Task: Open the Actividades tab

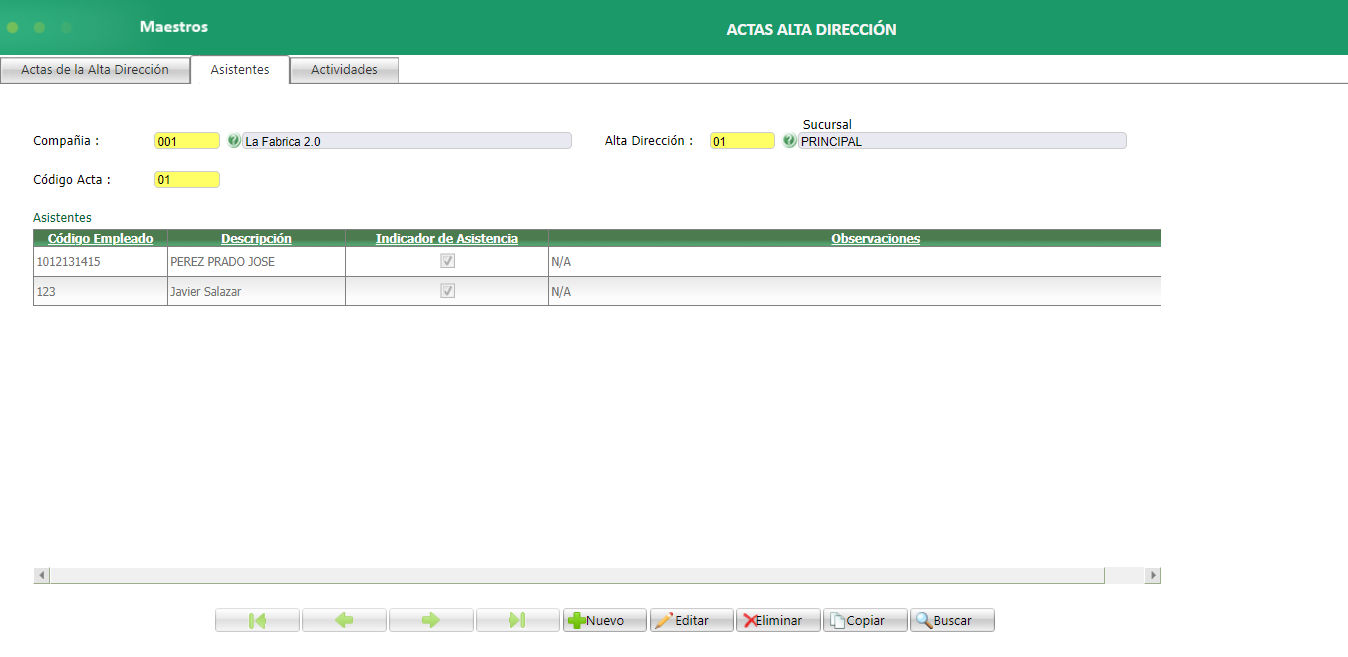Action: pos(344,70)
